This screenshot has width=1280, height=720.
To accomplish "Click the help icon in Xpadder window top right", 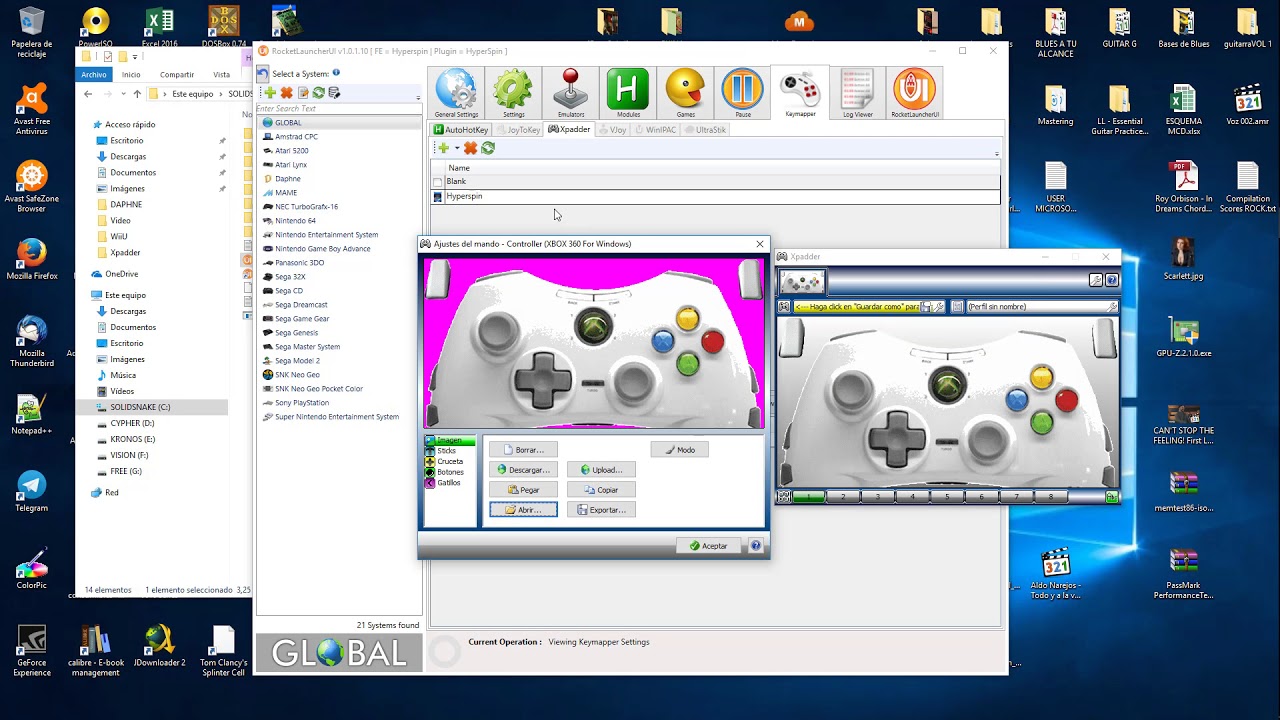I will [x=1111, y=281].
